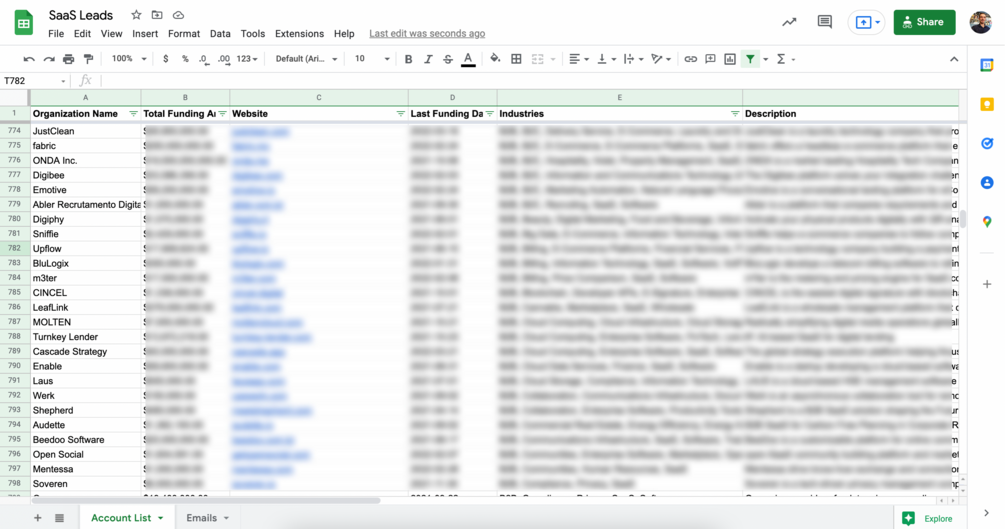Screen dimensions: 1005x529
Task: Add a new sheet
Action: click(x=38, y=518)
